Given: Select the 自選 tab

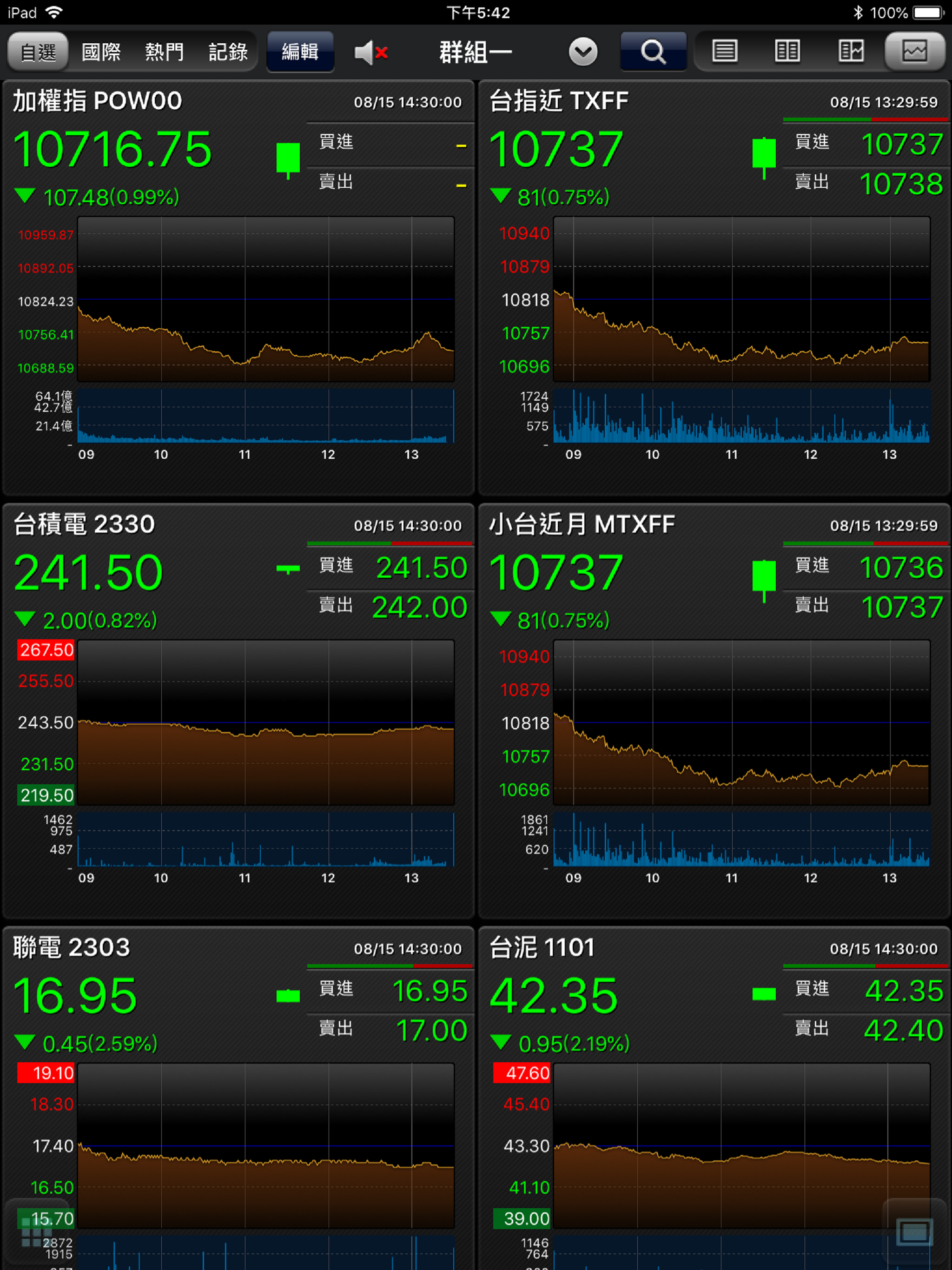Looking at the screenshot, I should [39, 52].
